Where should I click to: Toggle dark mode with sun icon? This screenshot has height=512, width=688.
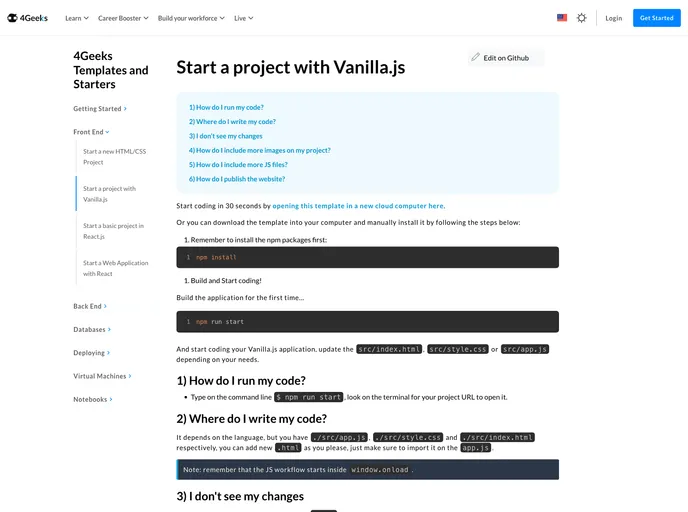tap(582, 18)
